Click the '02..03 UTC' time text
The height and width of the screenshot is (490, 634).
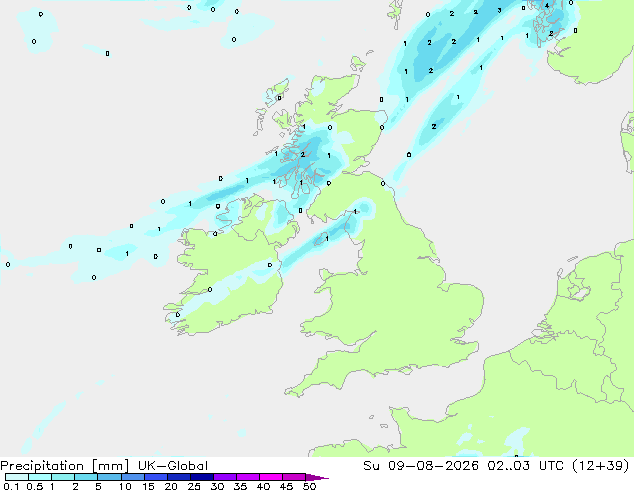point(525,466)
